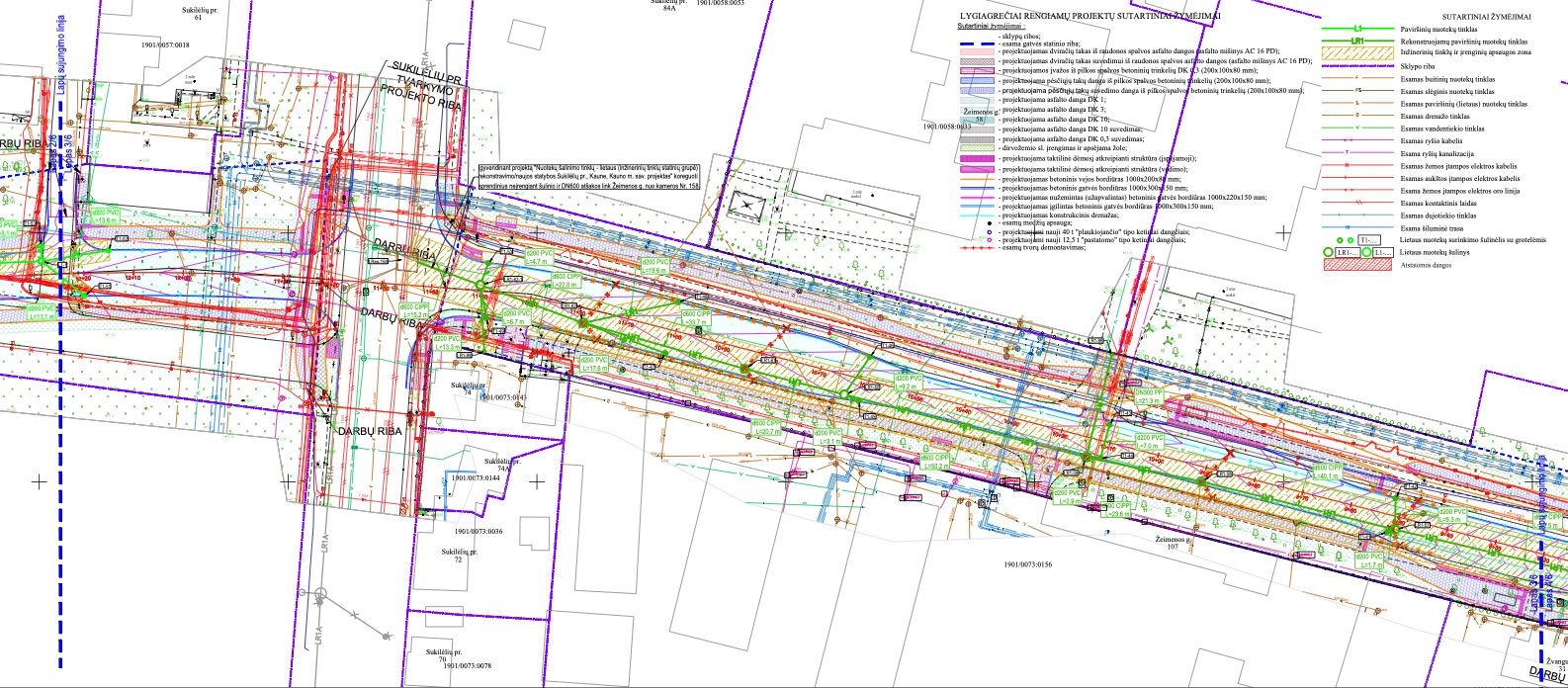Click the red hatched Atstatomos dangos swatch
Viewport: 1568px width, 688px height.
pyautogui.click(x=1357, y=266)
